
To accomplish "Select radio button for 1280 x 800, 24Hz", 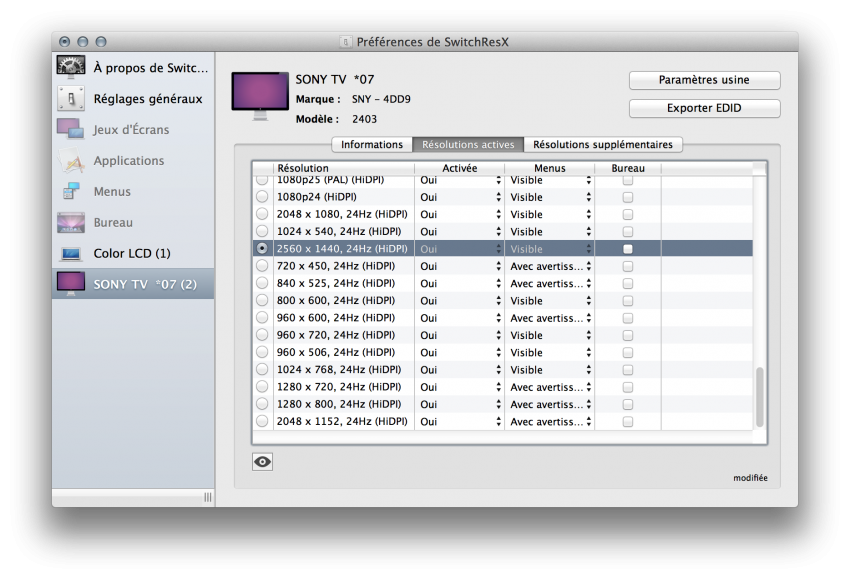I will (x=262, y=404).
